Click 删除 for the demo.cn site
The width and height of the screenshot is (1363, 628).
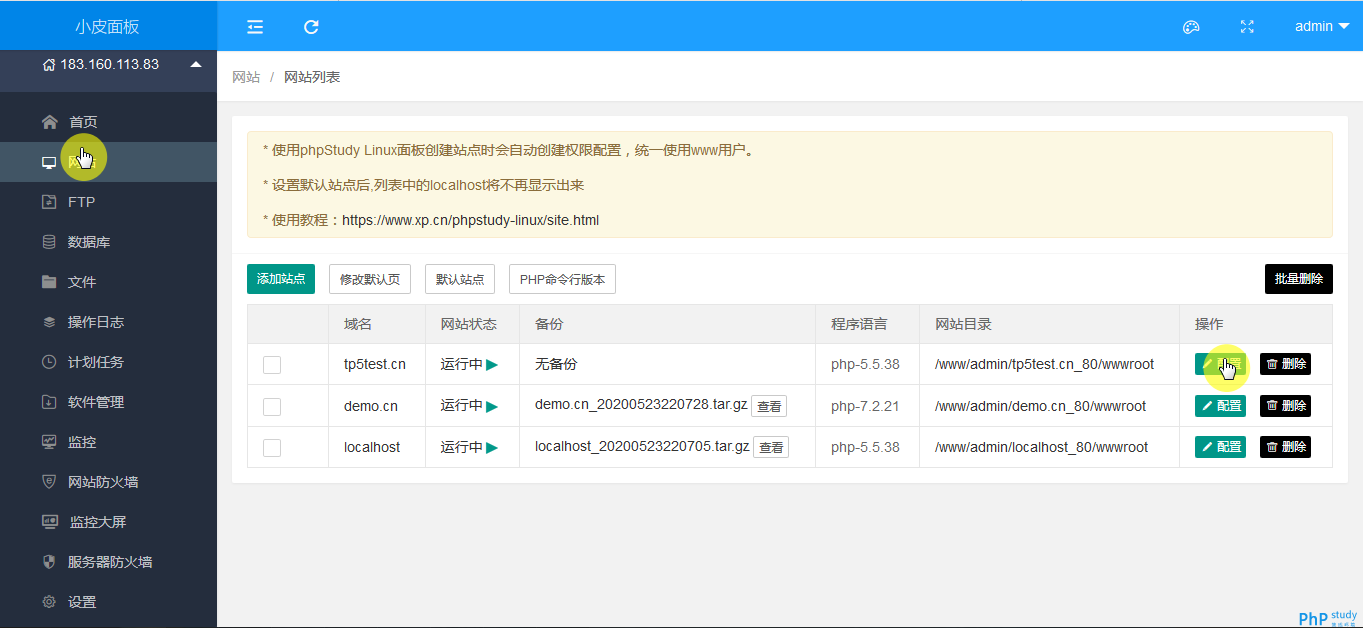(1285, 405)
